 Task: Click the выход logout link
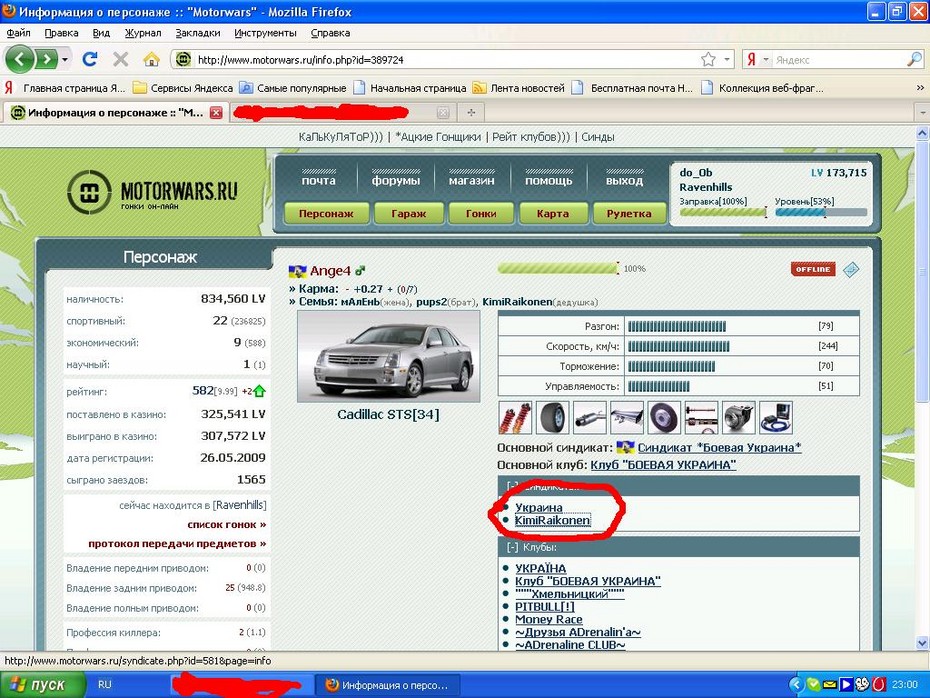624,180
